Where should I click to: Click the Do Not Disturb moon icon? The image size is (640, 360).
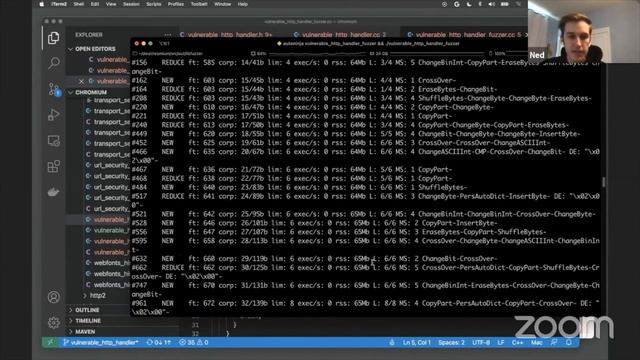[x=469, y=4]
